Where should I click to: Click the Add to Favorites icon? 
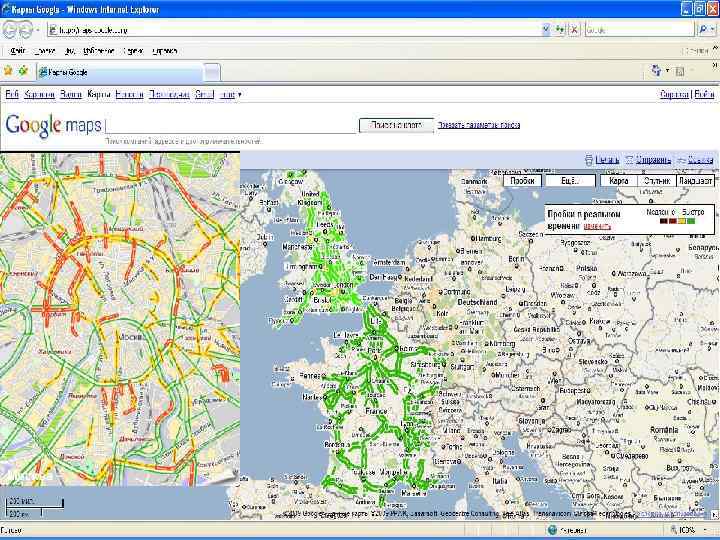pos(23,71)
